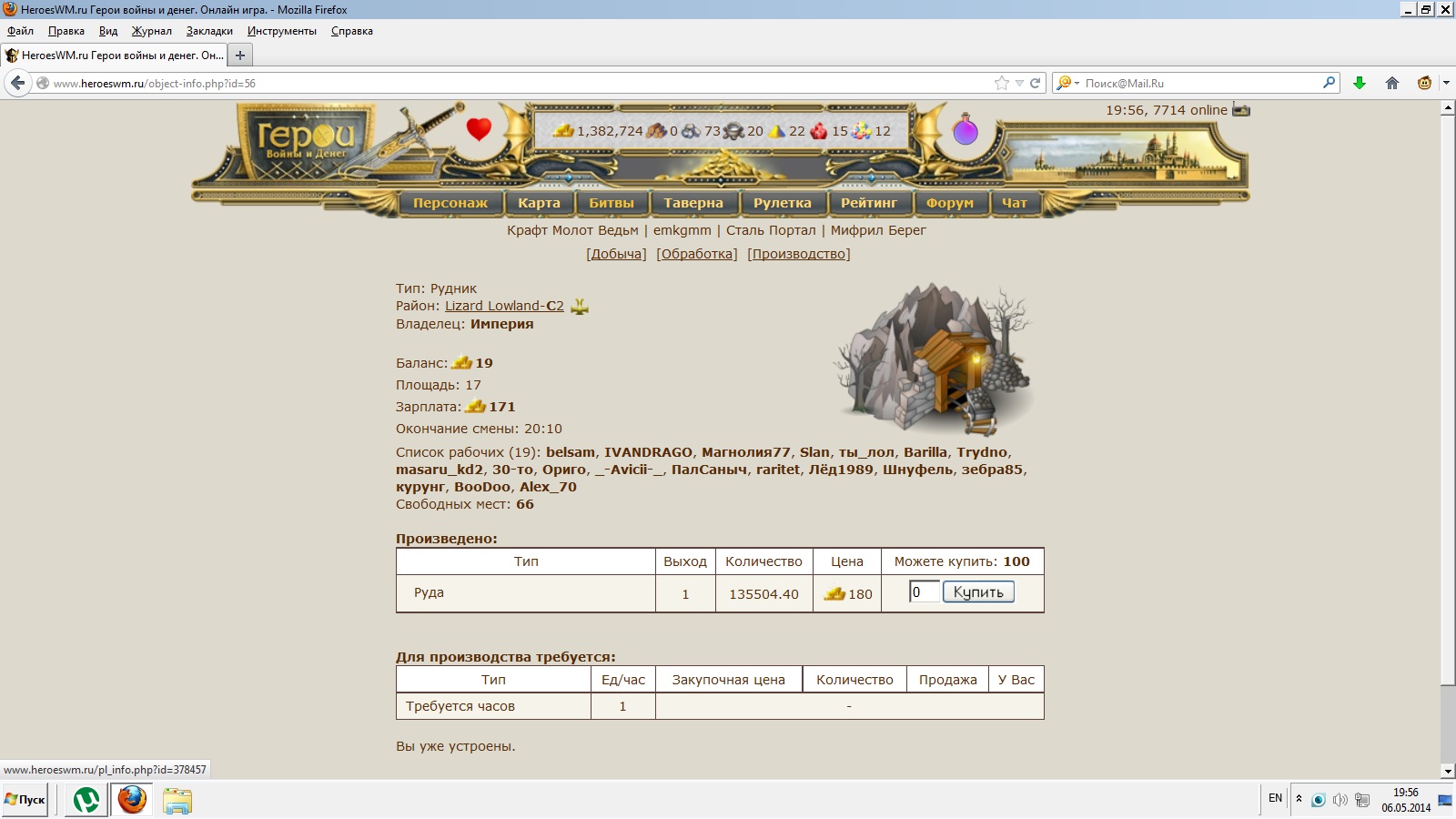Click the Firefox taskbar icon

pyautogui.click(x=132, y=800)
